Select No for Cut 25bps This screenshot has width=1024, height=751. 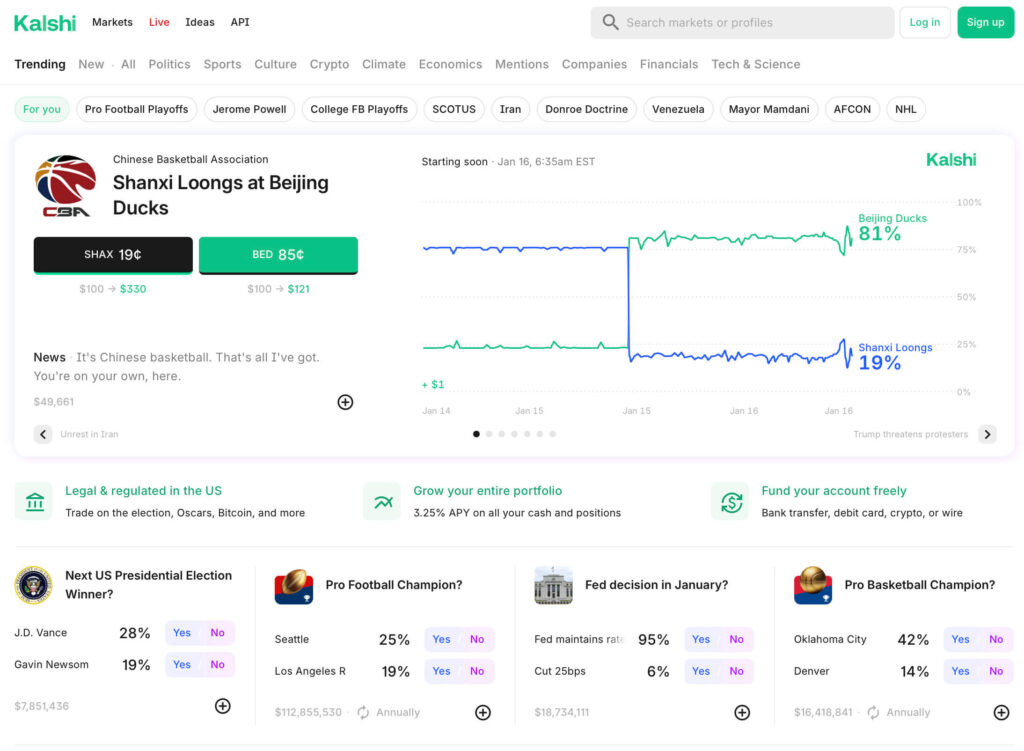(x=737, y=671)
